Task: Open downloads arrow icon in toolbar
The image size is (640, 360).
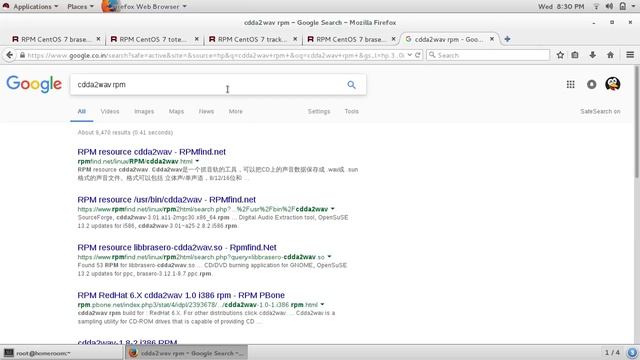Action: click(593, 55)
